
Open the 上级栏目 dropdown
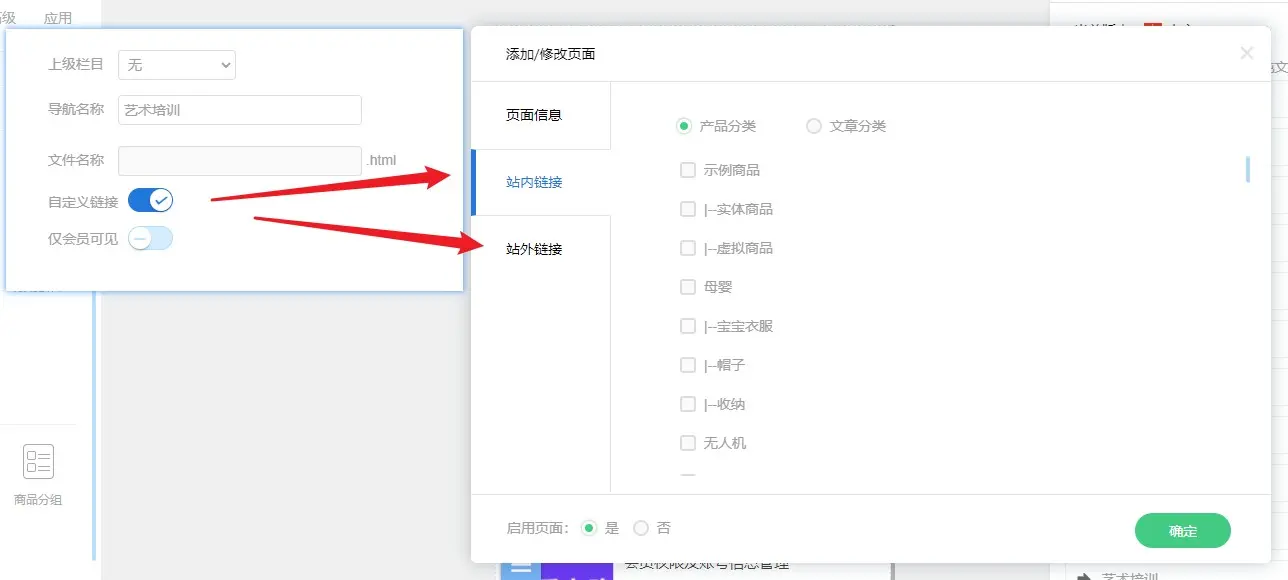177,65
